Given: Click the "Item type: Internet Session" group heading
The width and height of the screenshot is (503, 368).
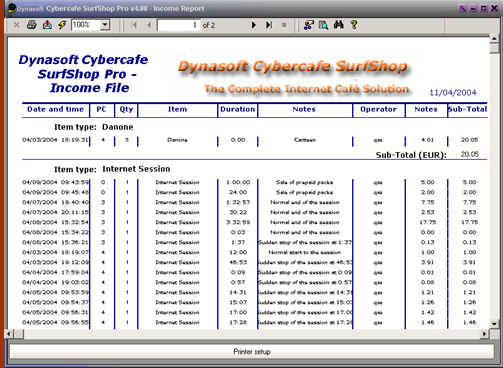Looking at the screenshot, I should click(112, 169).
